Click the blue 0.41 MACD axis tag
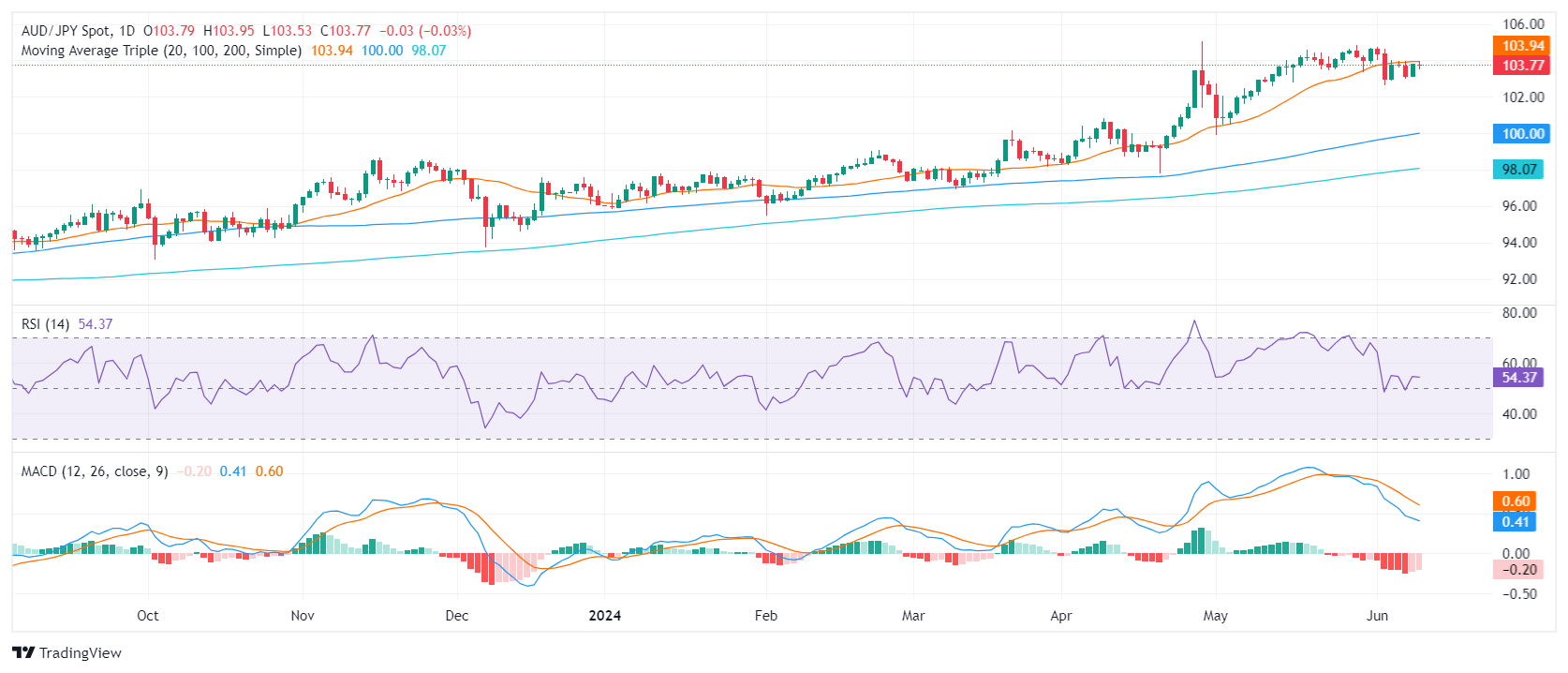This screenshot has height=673, width=1568. click(1515, 522)
